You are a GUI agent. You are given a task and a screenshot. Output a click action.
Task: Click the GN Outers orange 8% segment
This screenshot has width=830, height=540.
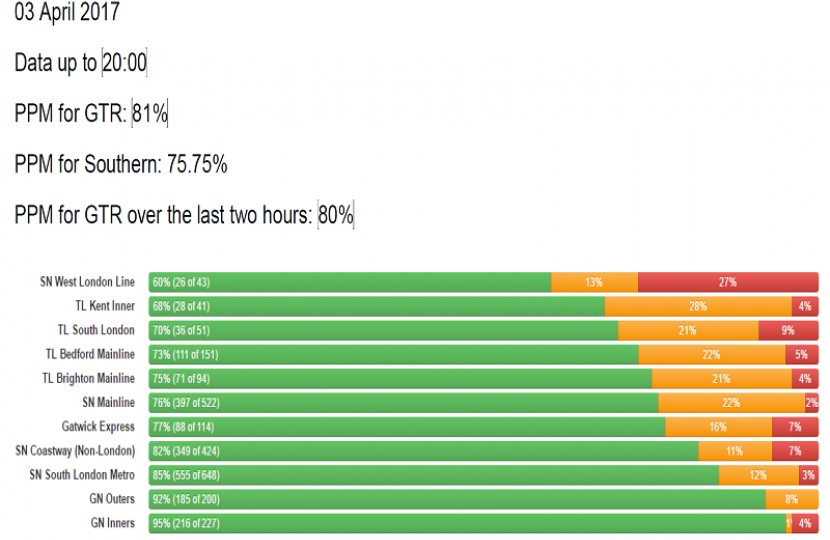pos(791,499)
